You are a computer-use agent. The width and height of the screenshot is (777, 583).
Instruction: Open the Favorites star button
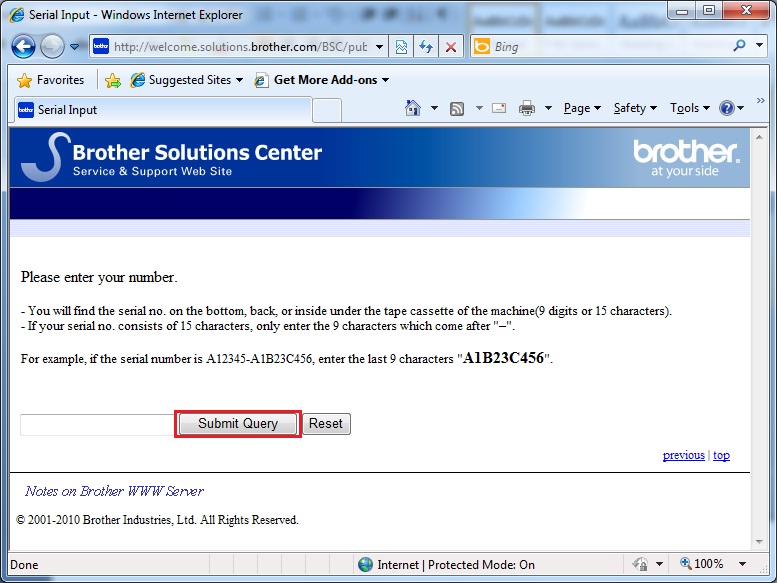pos(51,80)
